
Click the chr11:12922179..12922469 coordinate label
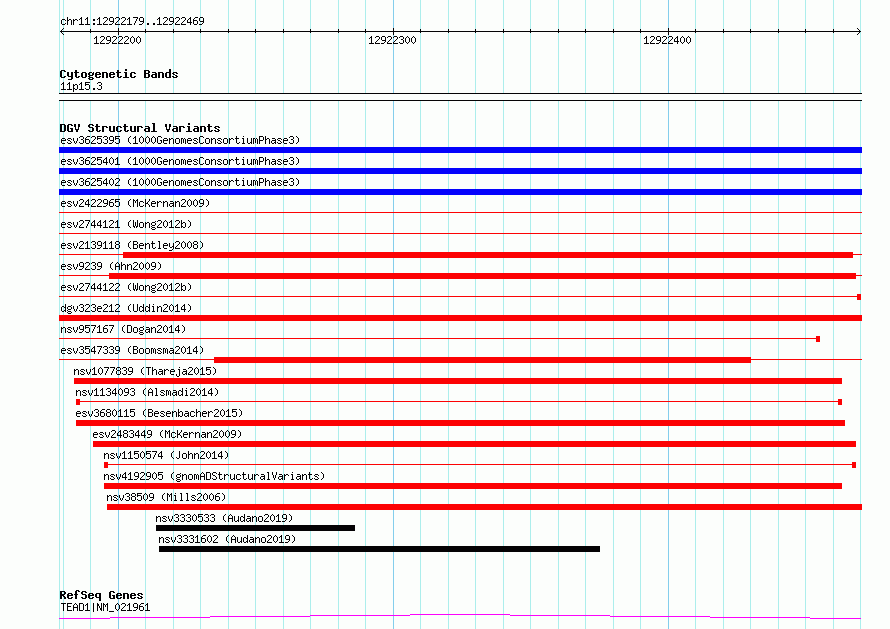click(x=132, y=21)
